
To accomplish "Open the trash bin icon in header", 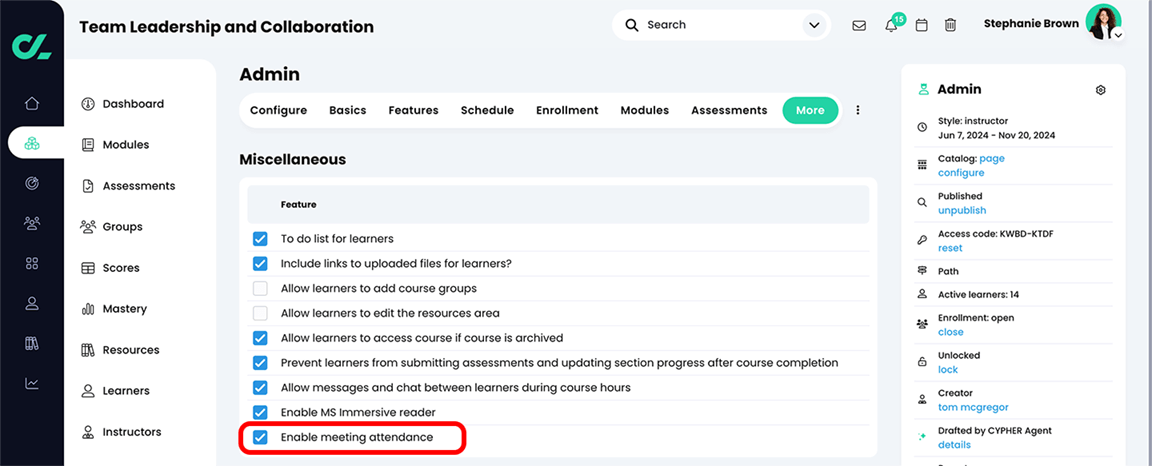I will click(x=950, y=25).
